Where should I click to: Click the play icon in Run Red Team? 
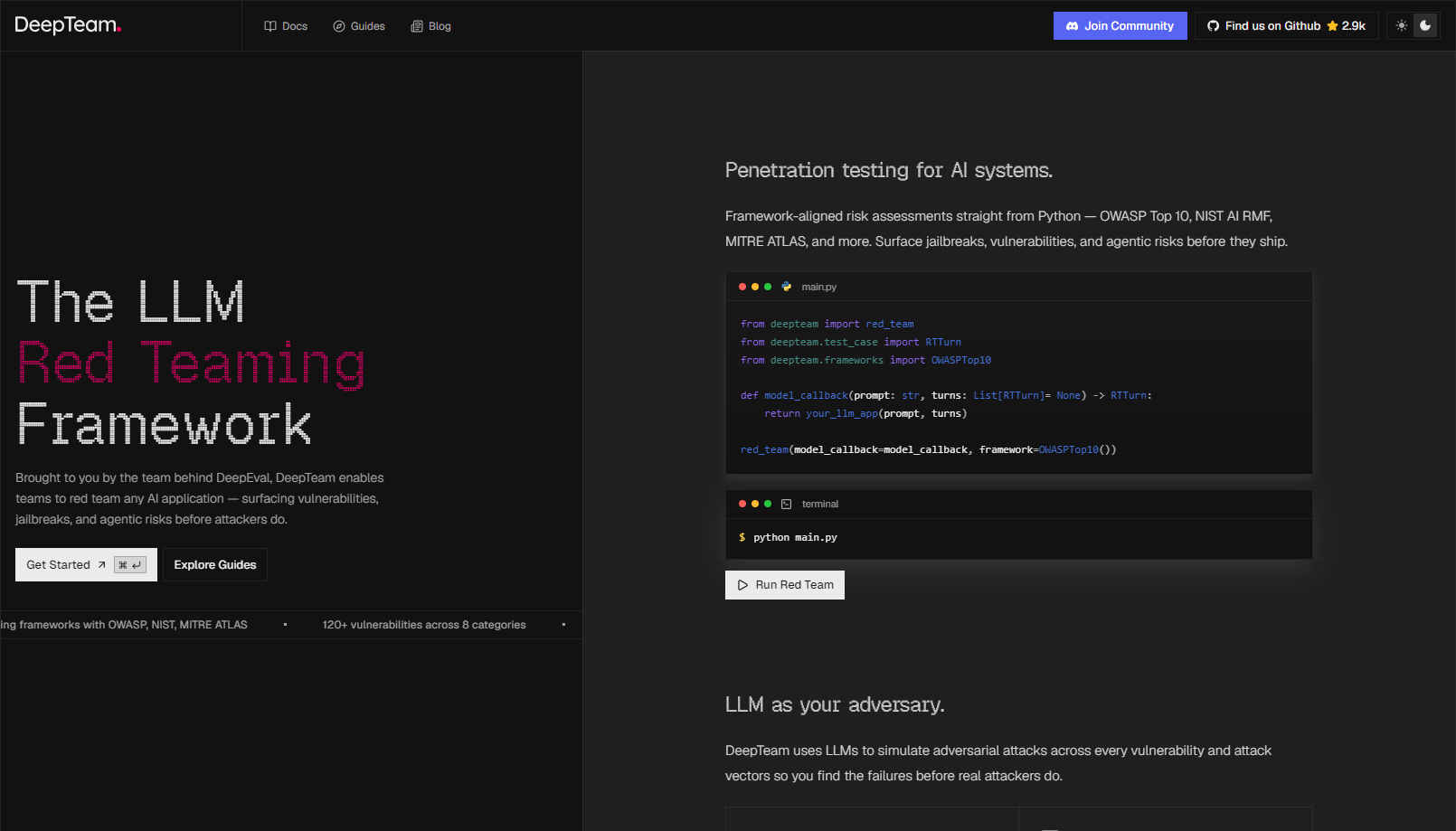tap(743, 585)
